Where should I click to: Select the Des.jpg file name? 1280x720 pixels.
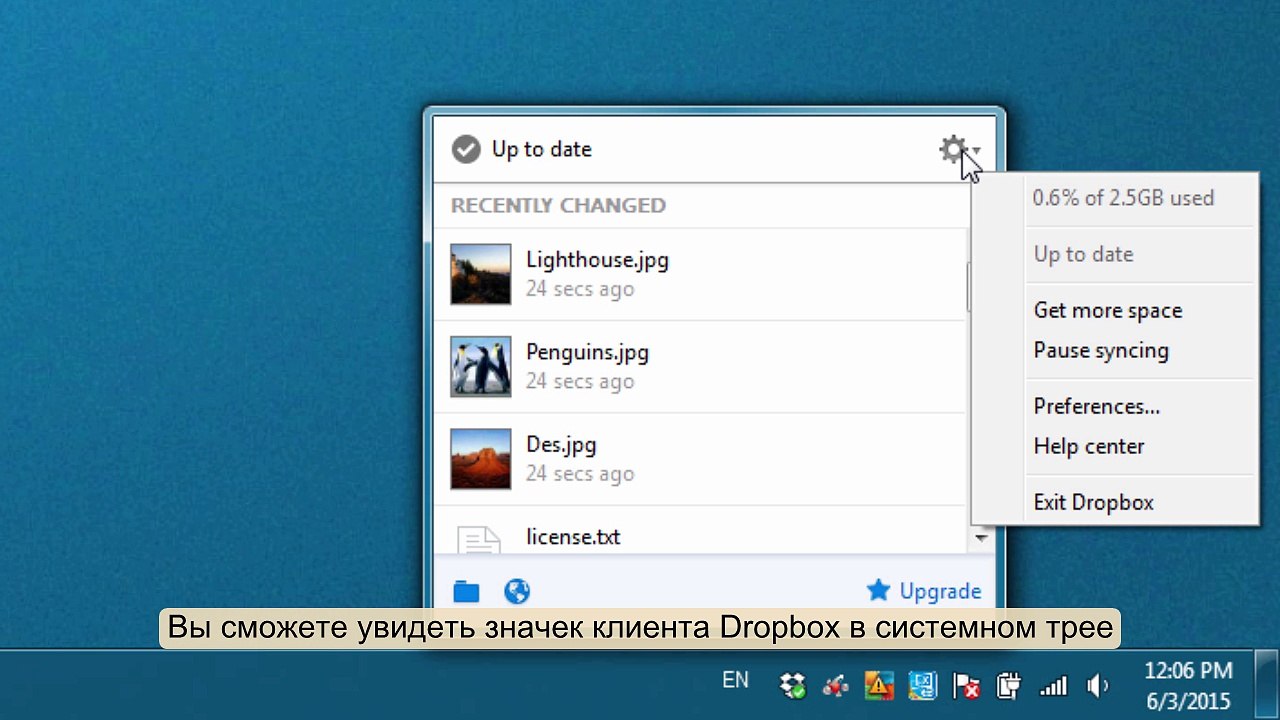pyautogui.click(x=561, y=444)
